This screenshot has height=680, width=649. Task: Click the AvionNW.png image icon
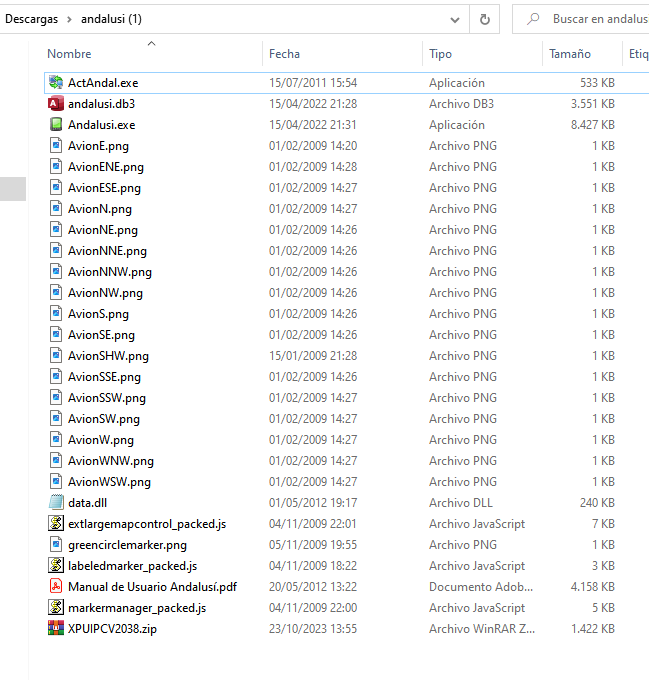pos(55,293)
